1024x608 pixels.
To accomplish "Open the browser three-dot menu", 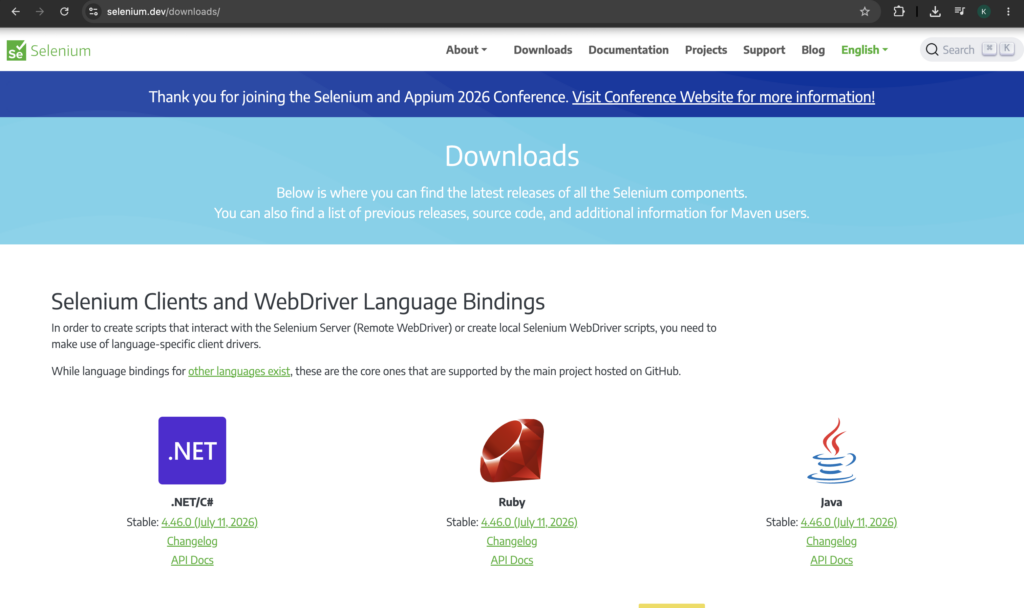I will pyautogui.click(x=1008, y=11).
